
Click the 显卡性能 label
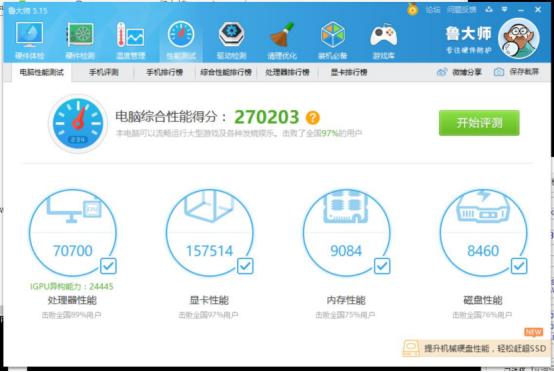[209, 300]
